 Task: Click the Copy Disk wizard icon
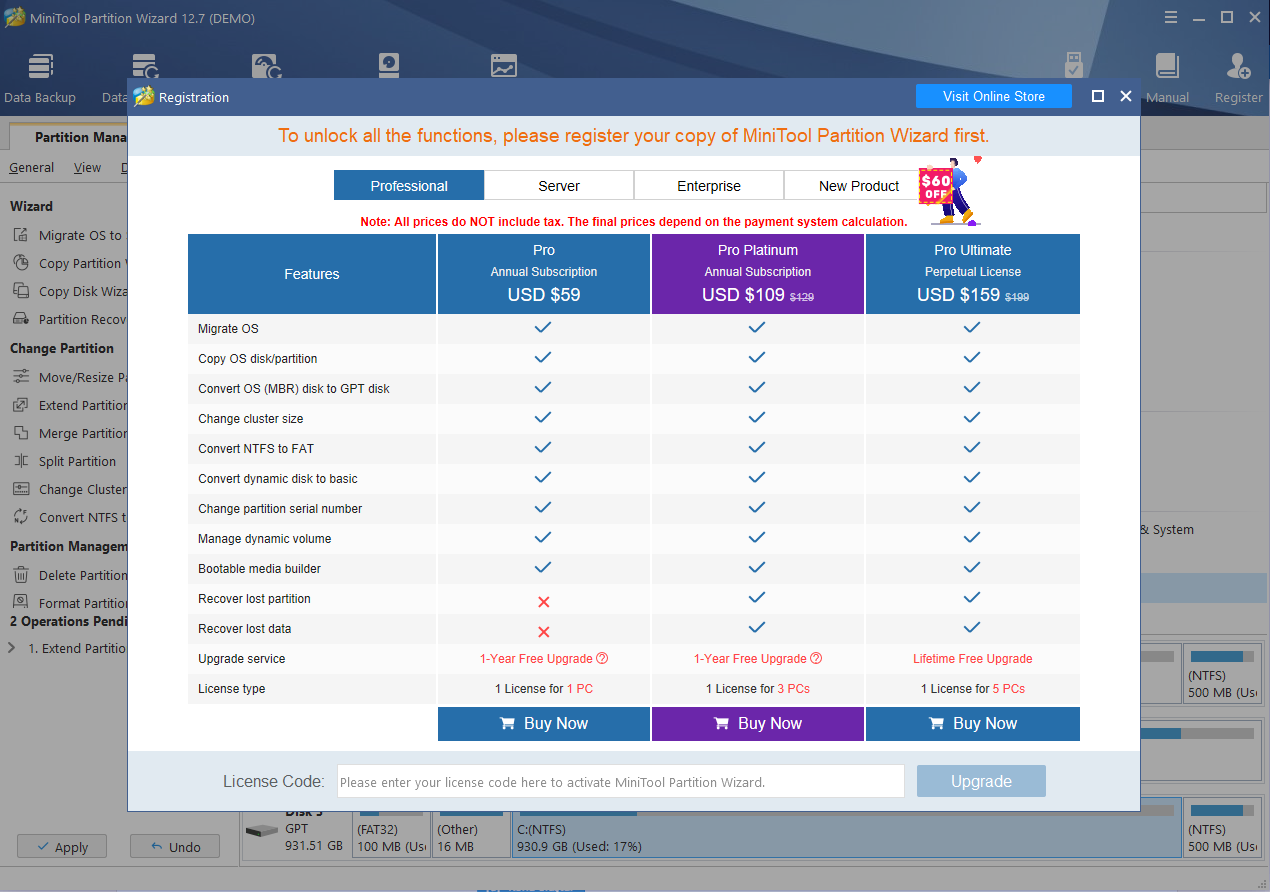(x=21, y=291)
